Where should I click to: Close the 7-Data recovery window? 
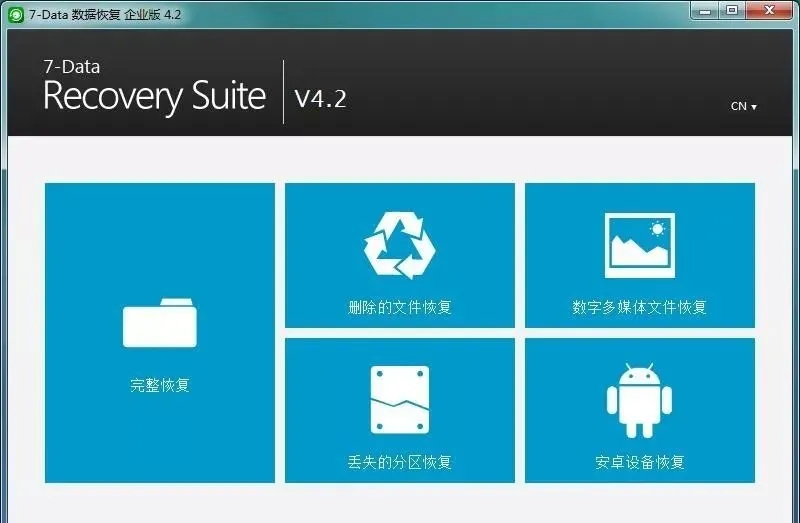click(x=771, y=10)
